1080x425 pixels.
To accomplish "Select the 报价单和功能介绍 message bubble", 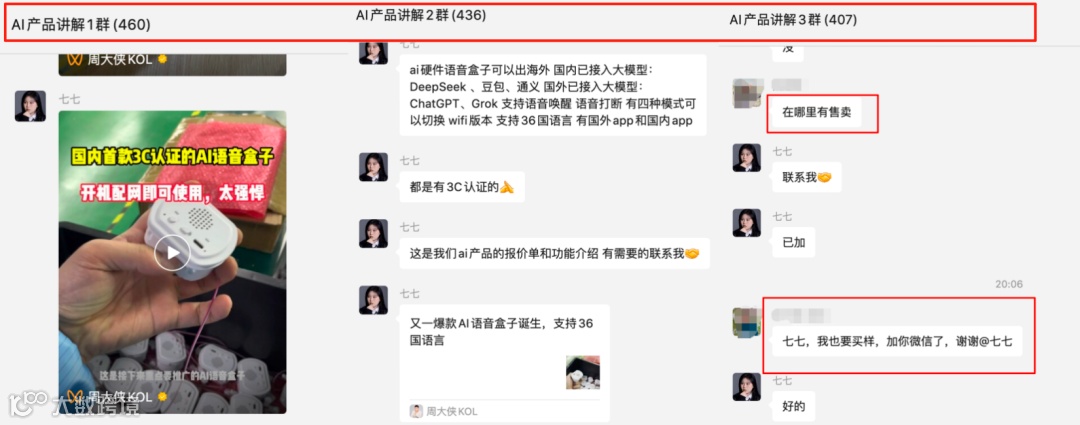I will [554, 253].
